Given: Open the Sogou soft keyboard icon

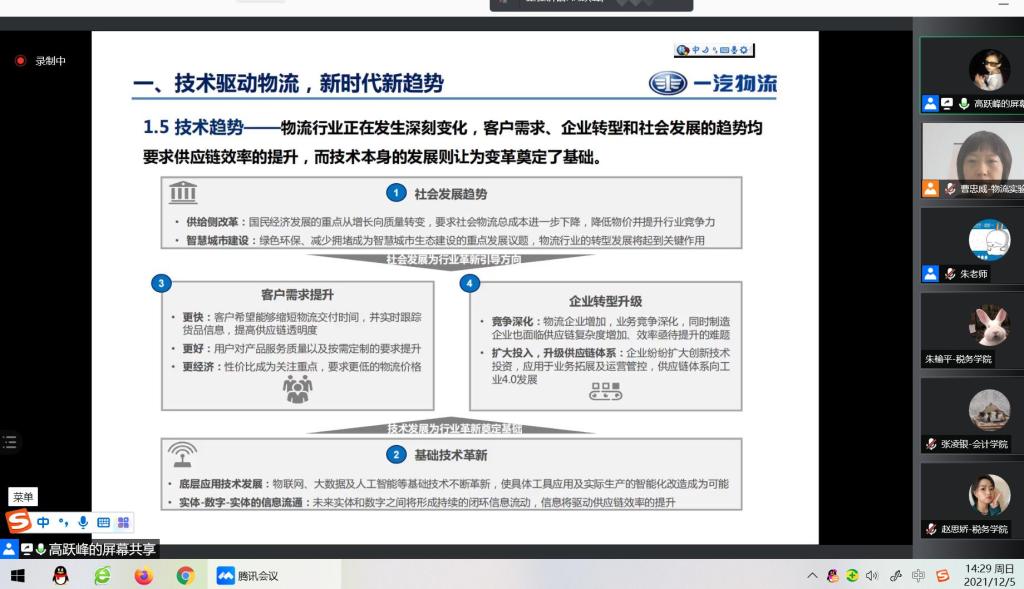Looking at the screenshot, I should (103, 522).
